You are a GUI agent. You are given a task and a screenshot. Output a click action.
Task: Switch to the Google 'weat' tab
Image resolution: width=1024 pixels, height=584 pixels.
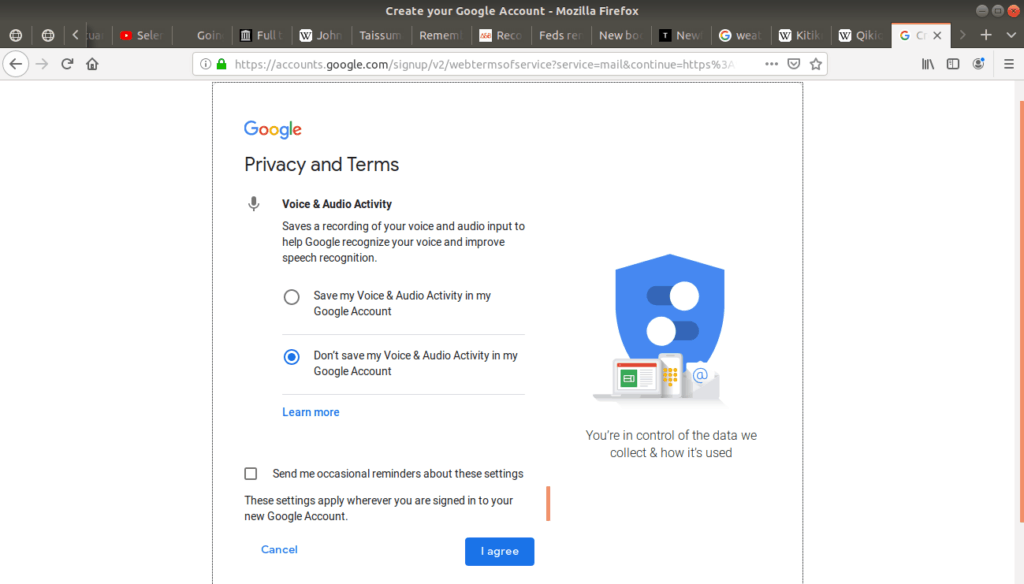(740, 35)
